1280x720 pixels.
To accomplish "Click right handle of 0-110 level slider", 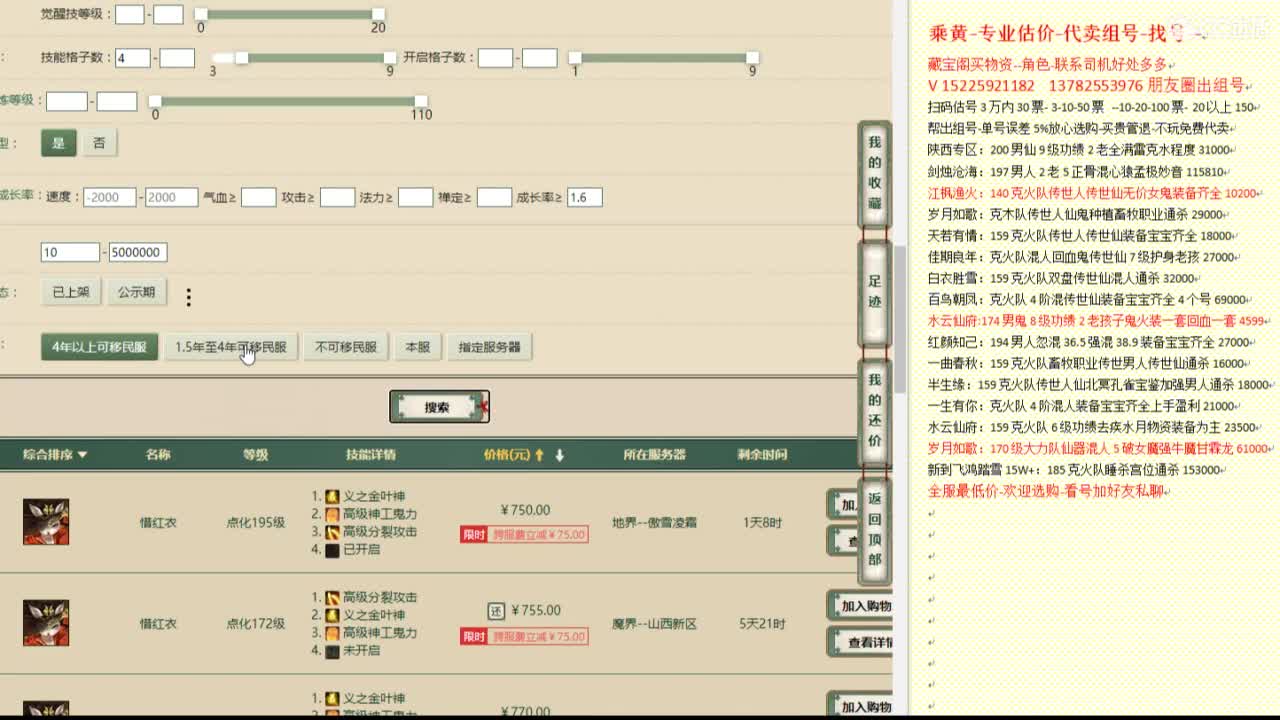I will pyautogui.click(x=421, y=101).
